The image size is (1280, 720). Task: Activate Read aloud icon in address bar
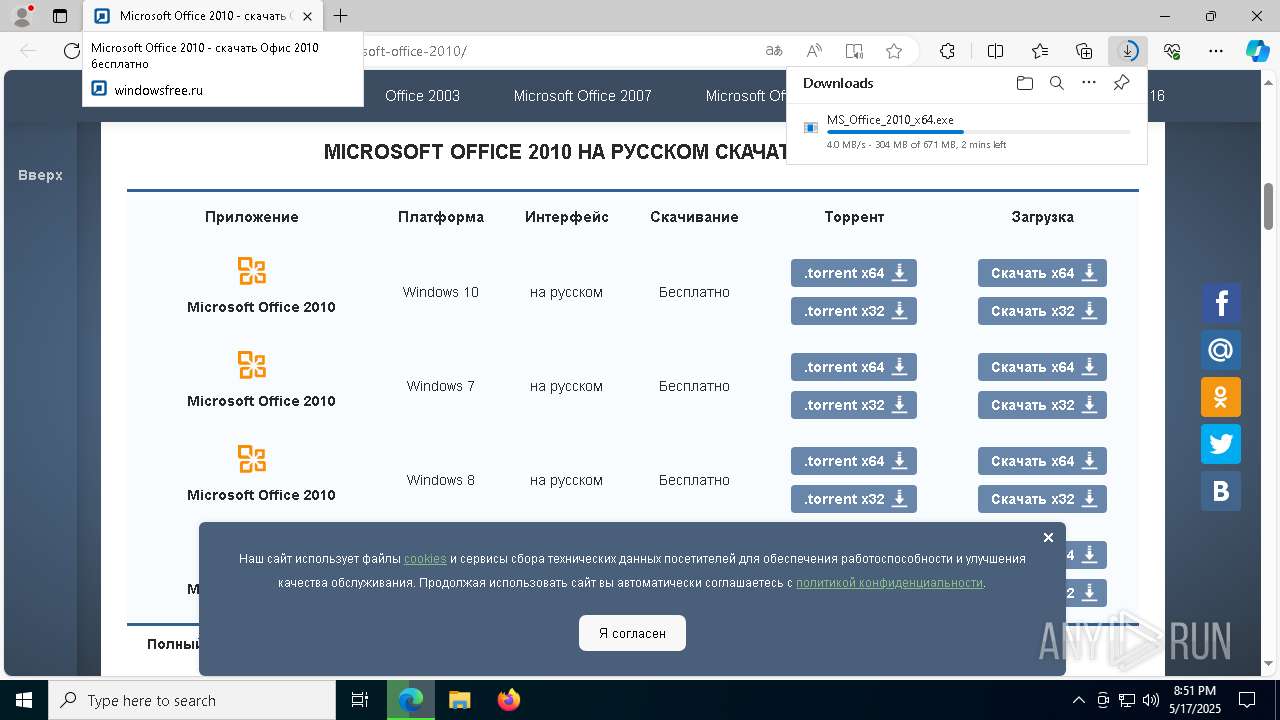[814, 51]
